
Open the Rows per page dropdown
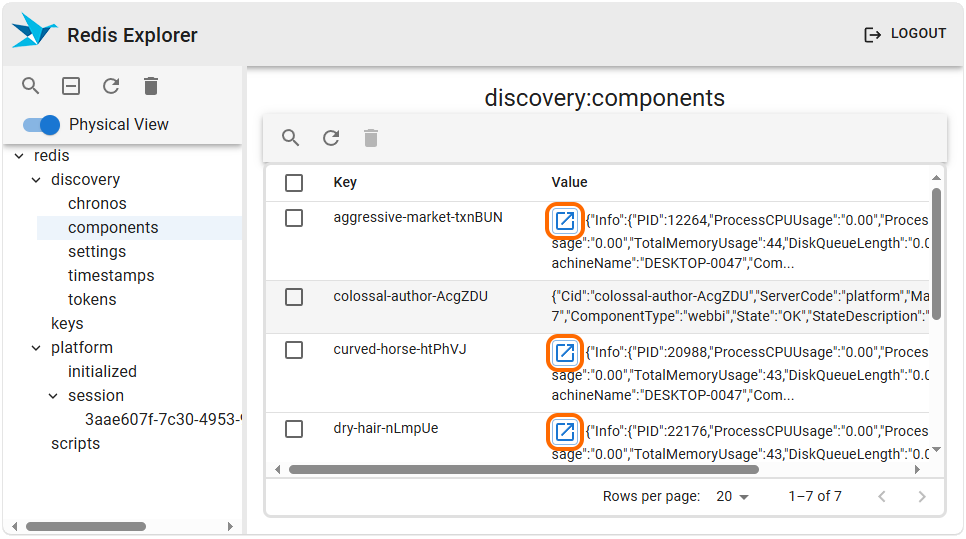coord(733,497)
